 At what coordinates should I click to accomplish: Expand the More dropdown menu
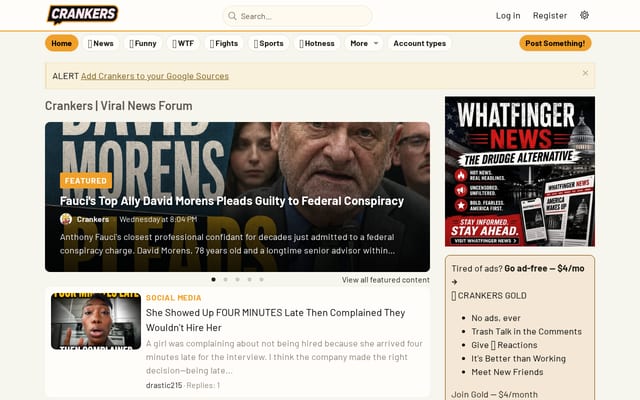tap(364, 43)
